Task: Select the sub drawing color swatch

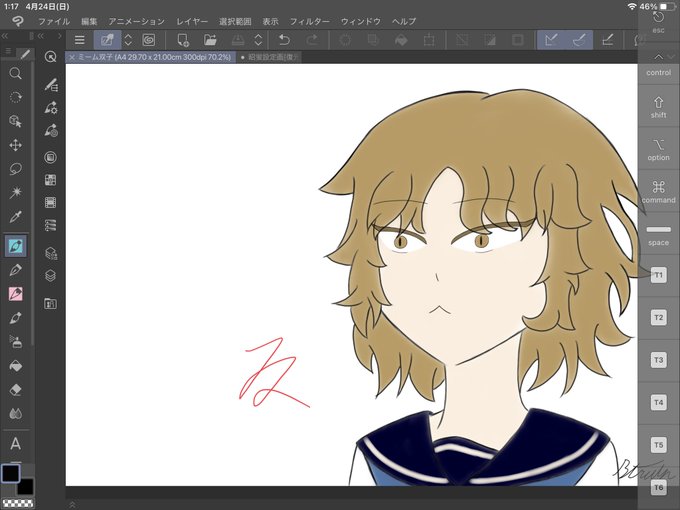Action: click(x=26, y=486)
